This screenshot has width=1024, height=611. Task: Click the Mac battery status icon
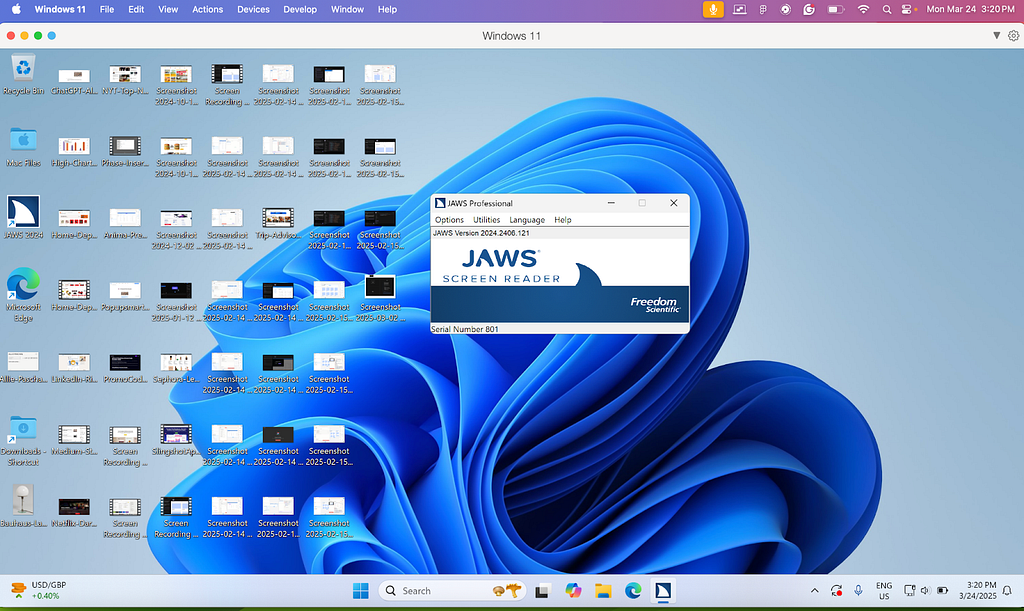[835, 9]
